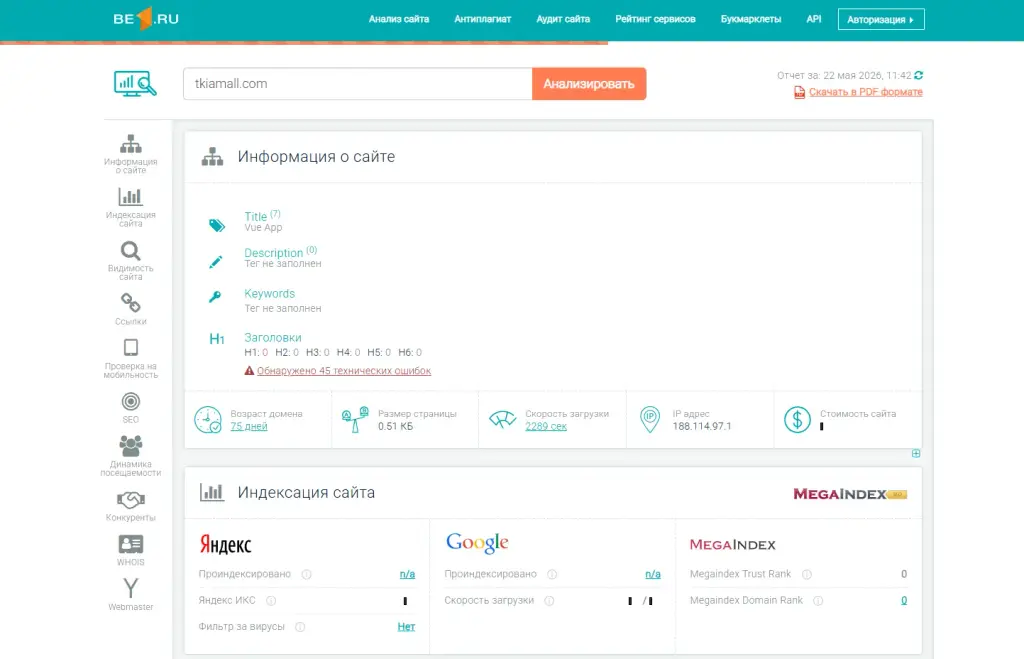The height and width of the screenshot is (659, 1024).
Task: Click the Google logo
Action: click(477, 543)
